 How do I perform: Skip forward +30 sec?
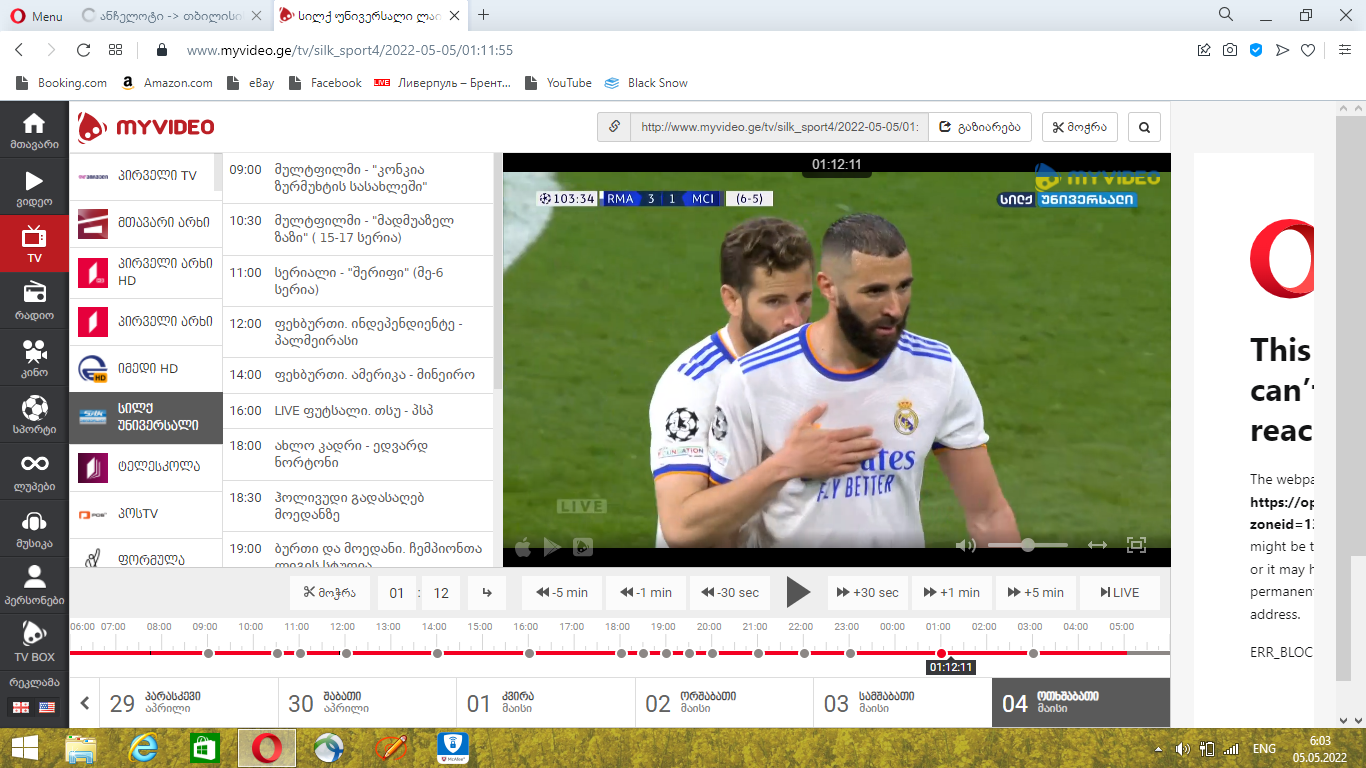click(867, 592)
